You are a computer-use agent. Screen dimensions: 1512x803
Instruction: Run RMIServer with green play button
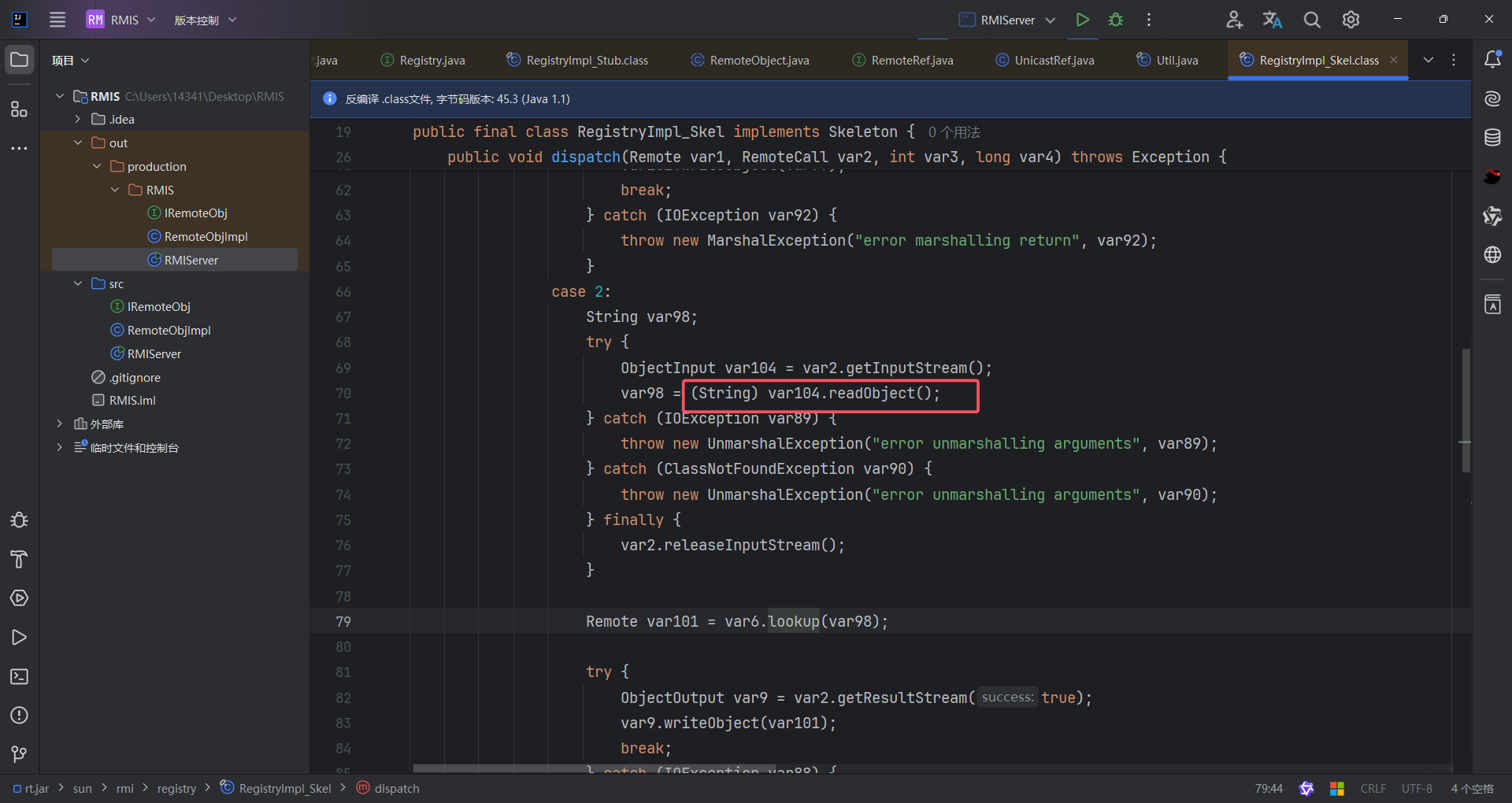click(1083, 20)
